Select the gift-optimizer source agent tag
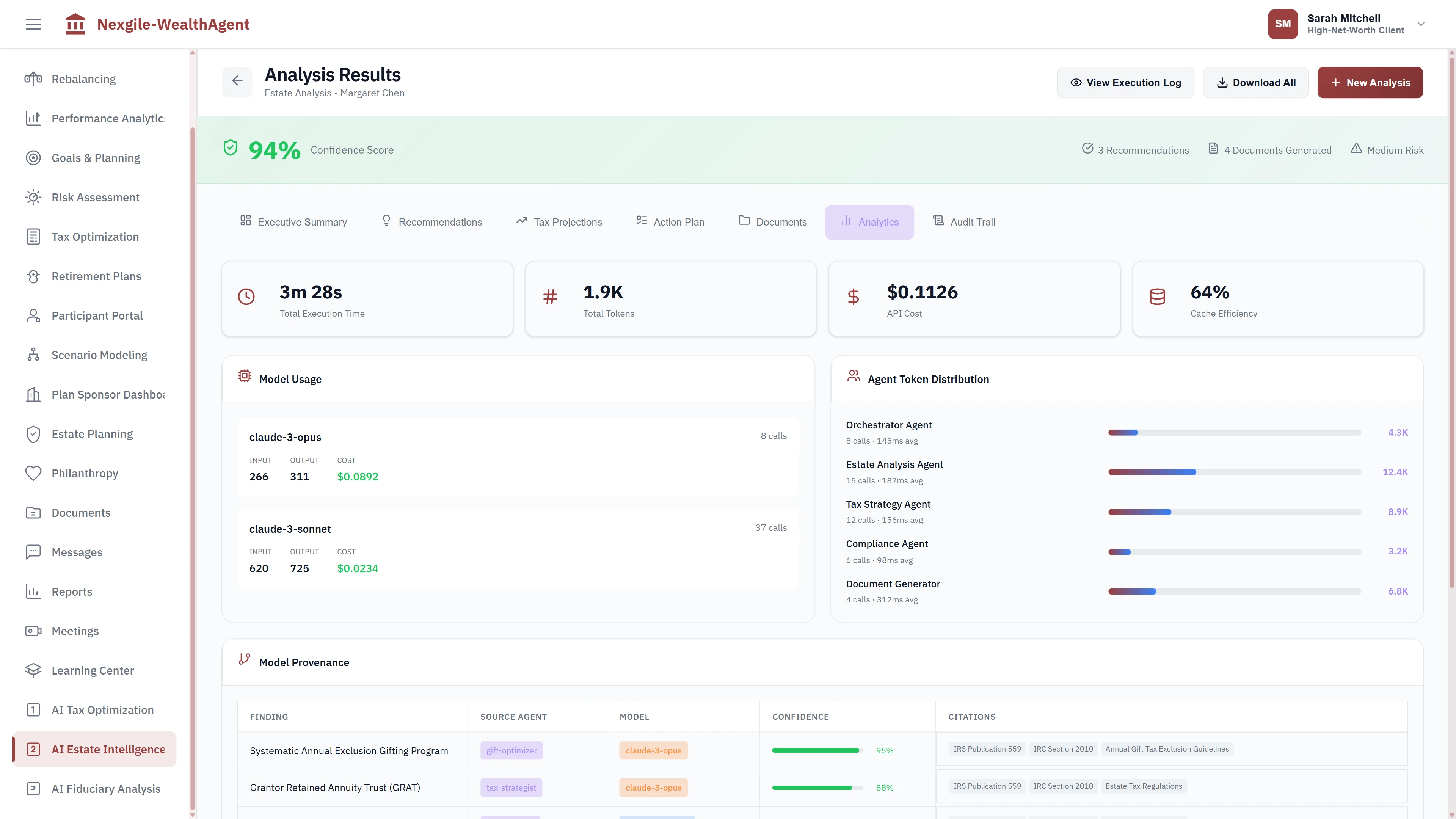Viewport: 1456px width, 819px height. (511, 751)
